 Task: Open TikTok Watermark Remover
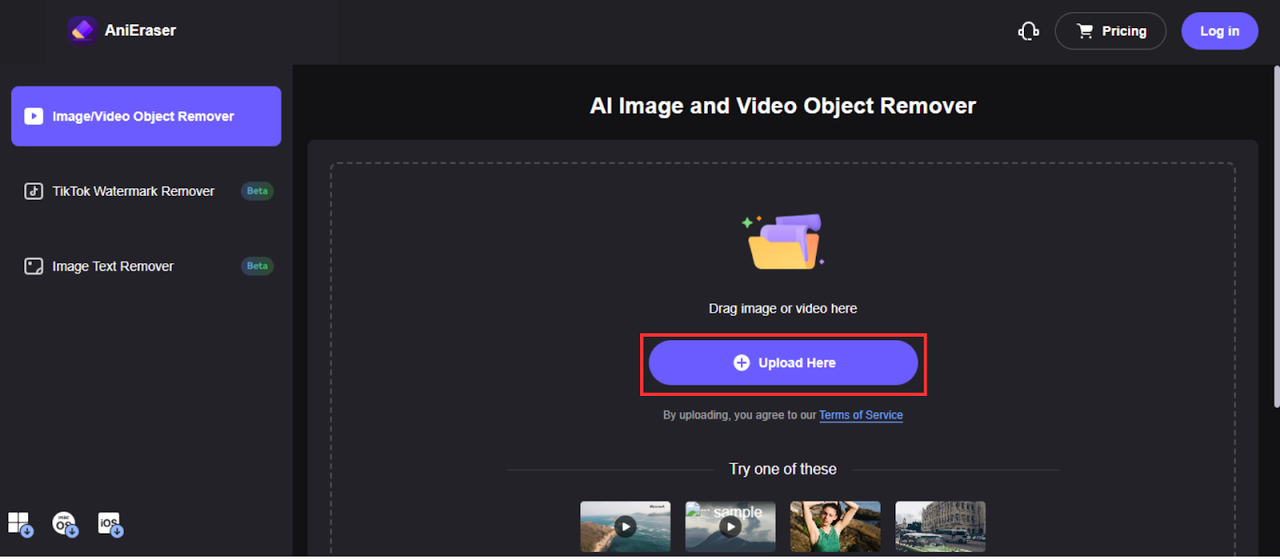[146, 191]
